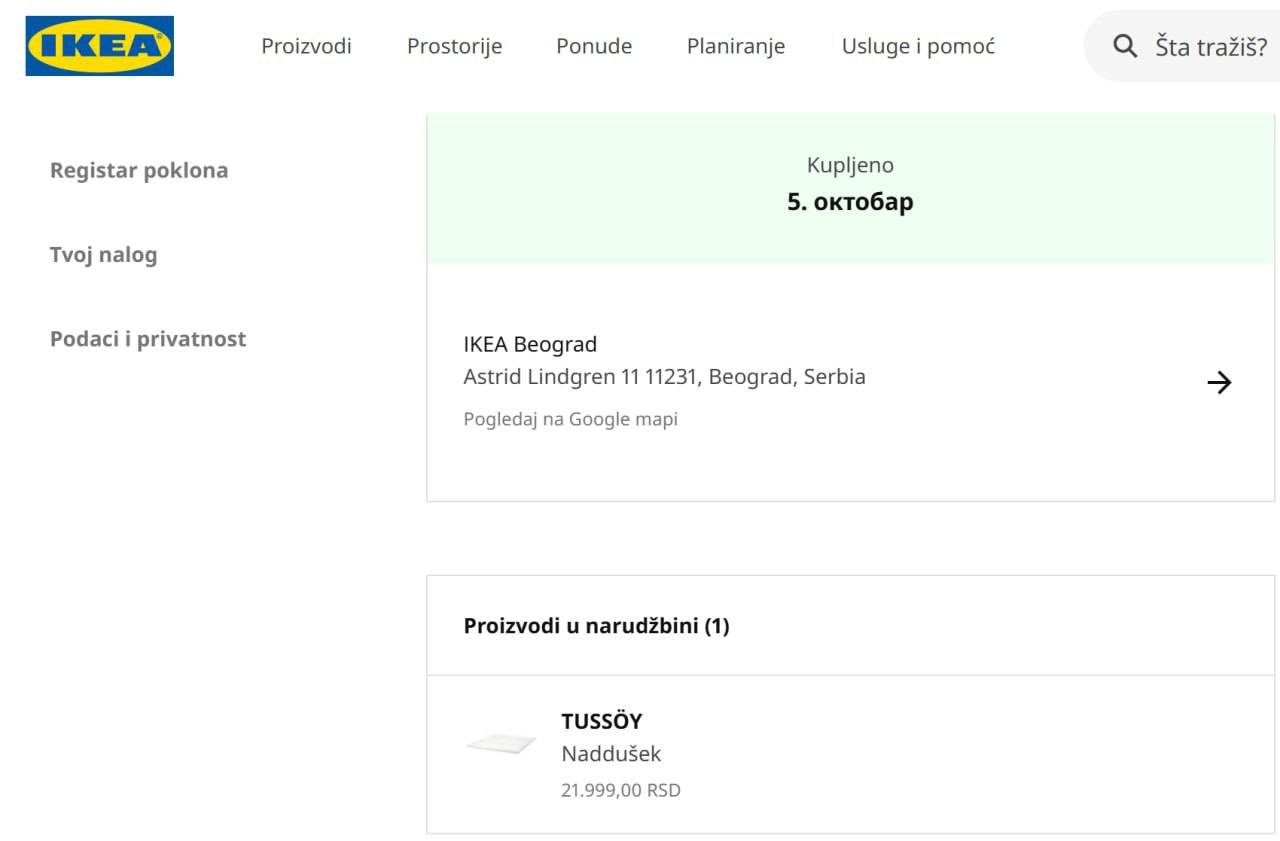Go to the Planiranje menu item

pyautogui.click(x=735, y=46)
